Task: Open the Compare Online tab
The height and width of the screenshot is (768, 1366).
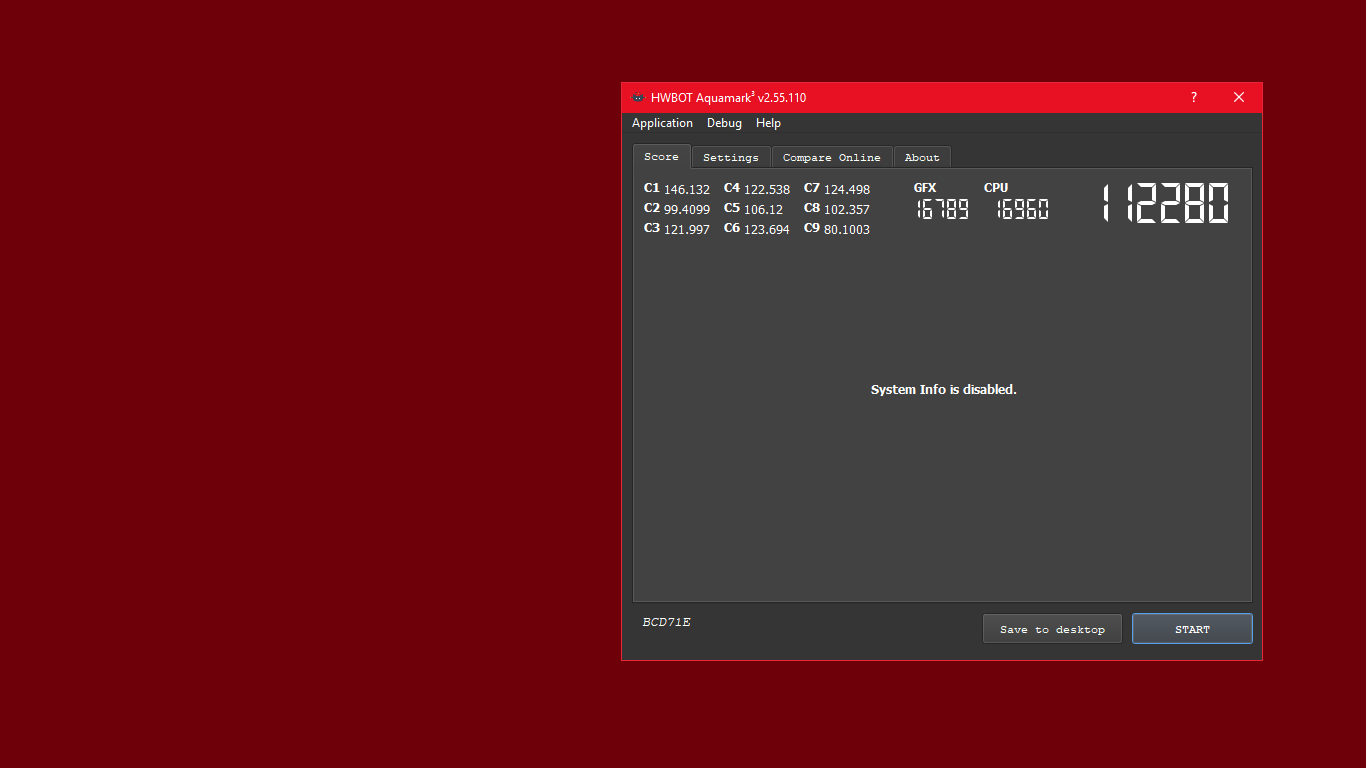Action: click(831, 158)
